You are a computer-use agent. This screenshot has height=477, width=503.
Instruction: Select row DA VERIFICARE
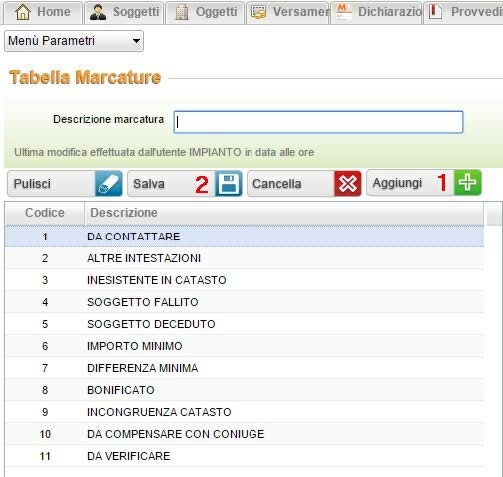tap(245, 456)
